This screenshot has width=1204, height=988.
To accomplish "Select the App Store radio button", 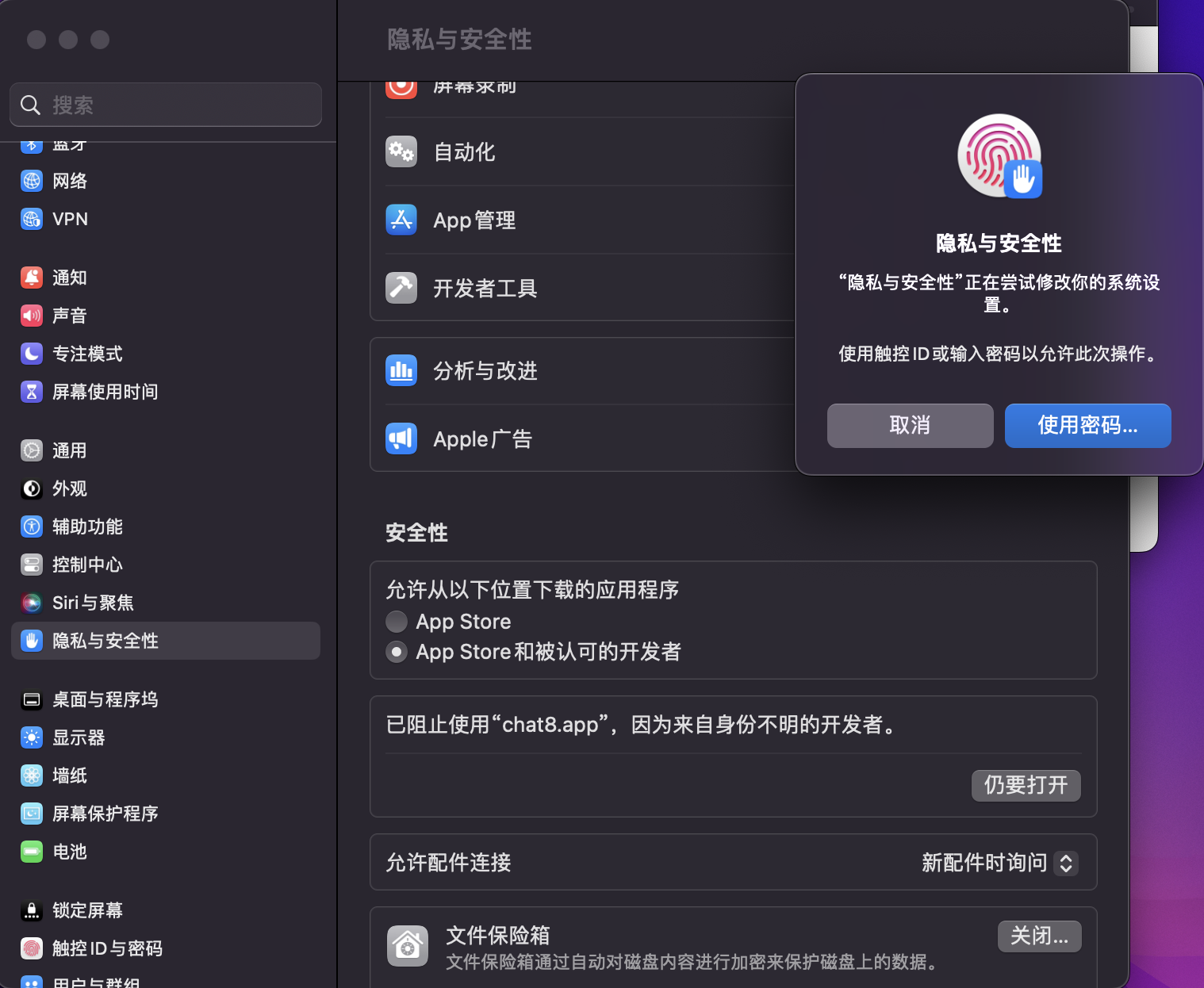I will 397,622.
